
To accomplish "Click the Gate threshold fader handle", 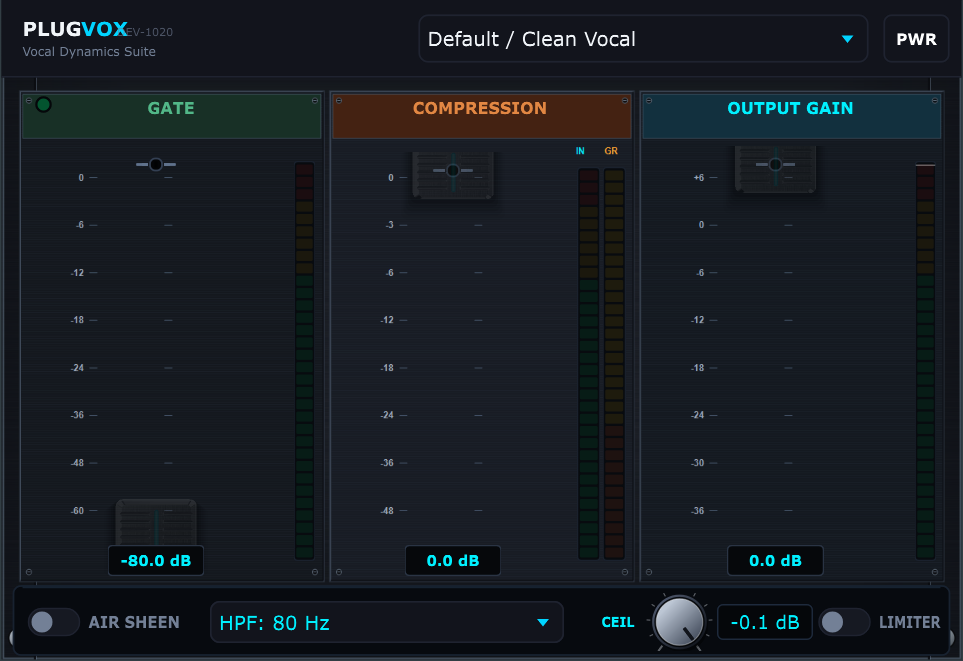I will [x=156, y=522].
